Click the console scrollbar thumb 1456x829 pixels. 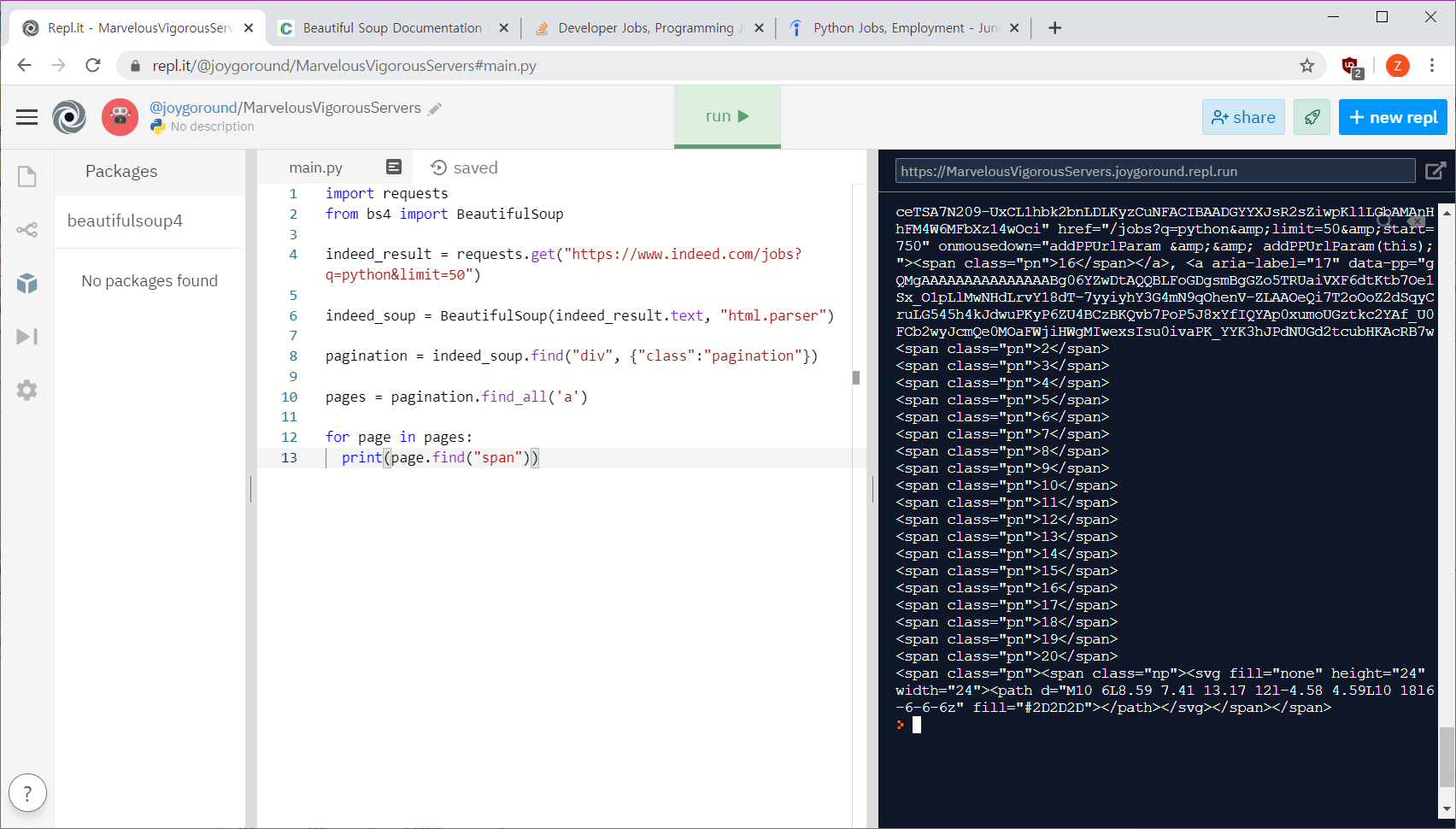(1446, 756)
